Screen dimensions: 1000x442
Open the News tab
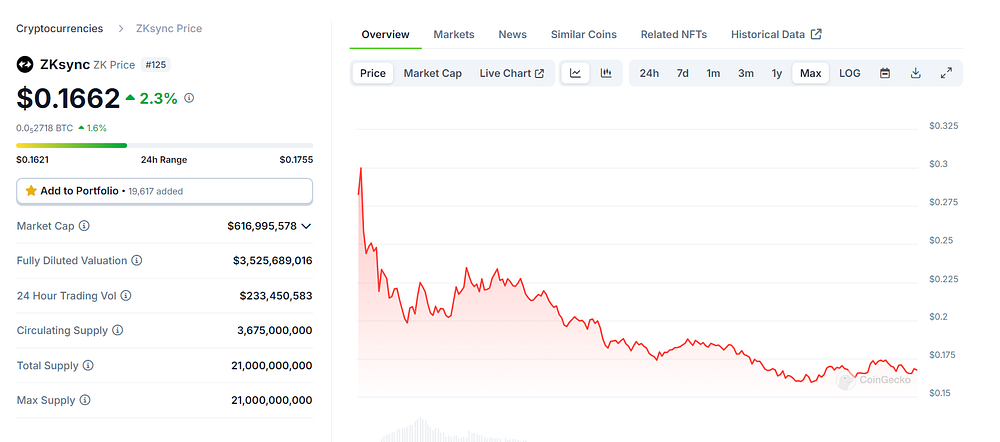tap(513, 34)
